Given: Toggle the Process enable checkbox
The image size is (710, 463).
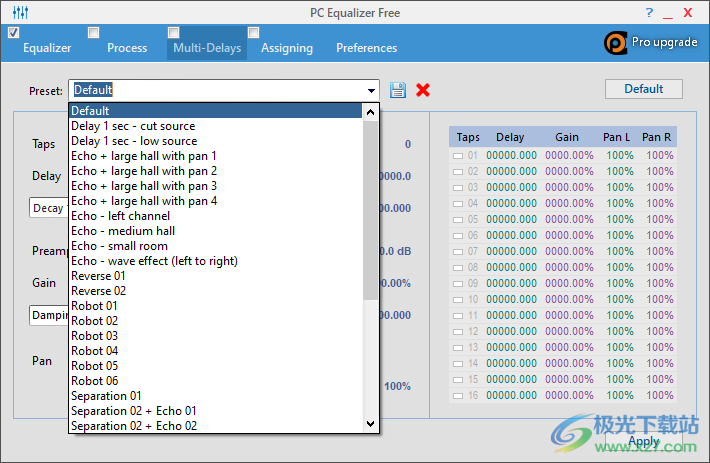Looking at the screenshot, I should point(93,33).
